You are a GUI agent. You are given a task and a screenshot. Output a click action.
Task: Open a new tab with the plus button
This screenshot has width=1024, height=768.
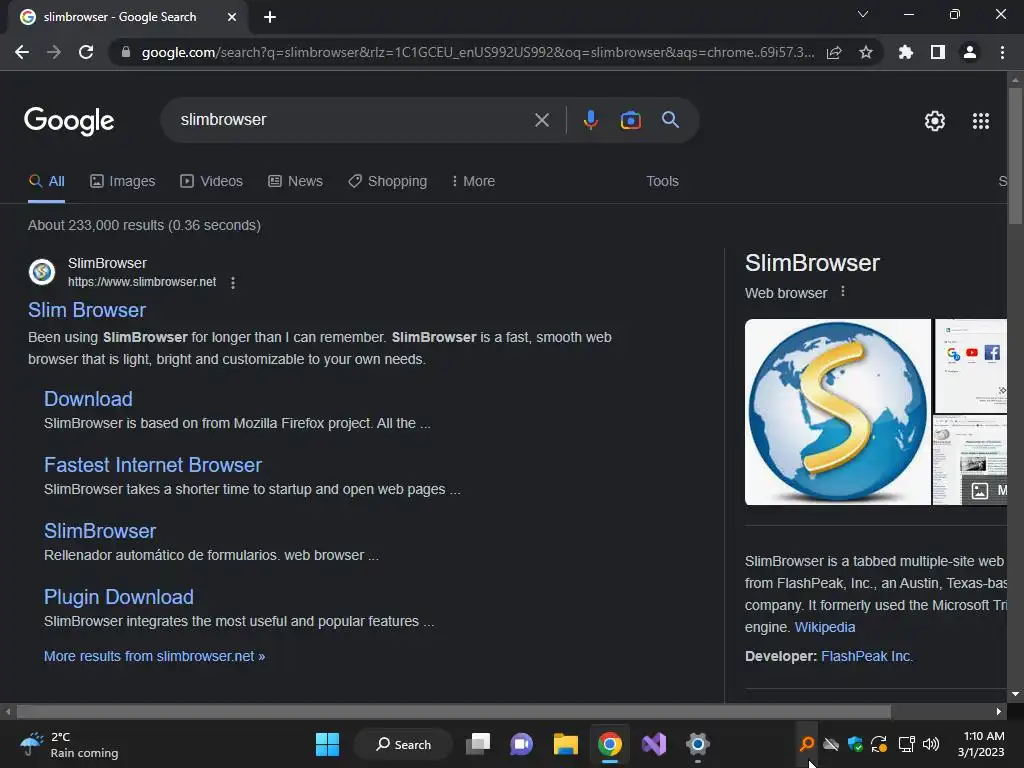pos(270,17)
